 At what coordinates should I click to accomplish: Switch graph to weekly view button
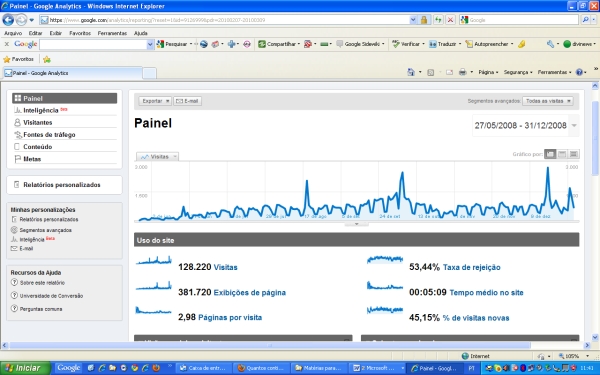562,154
